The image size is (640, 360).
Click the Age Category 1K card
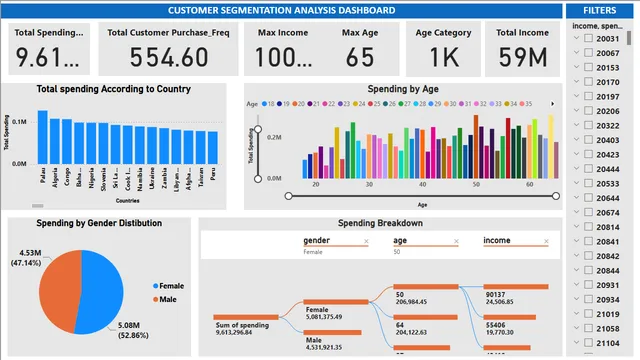443,49
